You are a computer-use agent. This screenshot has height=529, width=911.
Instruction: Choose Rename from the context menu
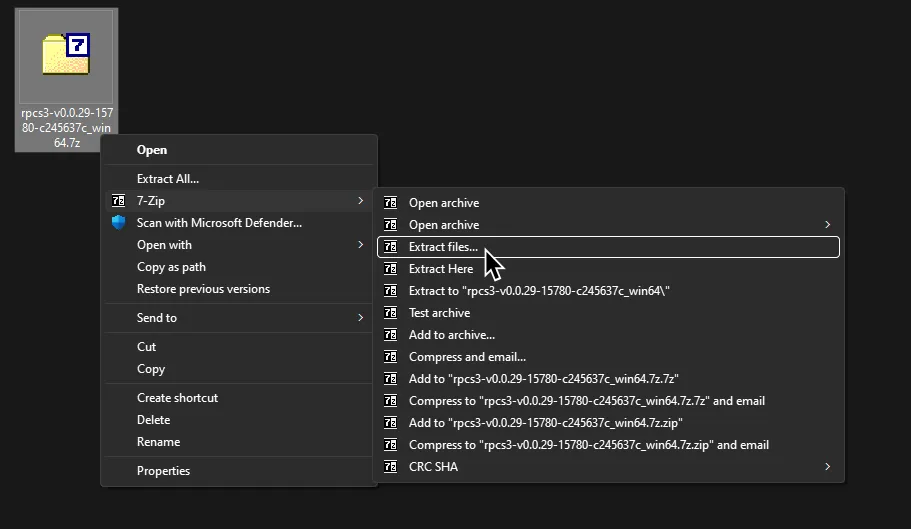pyautogui.click(x=238, y=442)
